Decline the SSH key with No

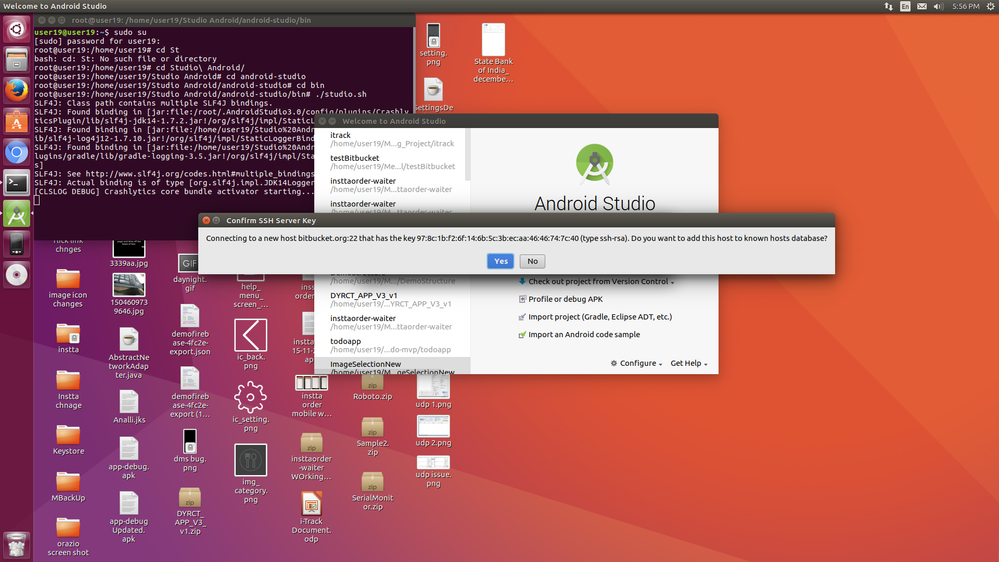coord(532,261)
